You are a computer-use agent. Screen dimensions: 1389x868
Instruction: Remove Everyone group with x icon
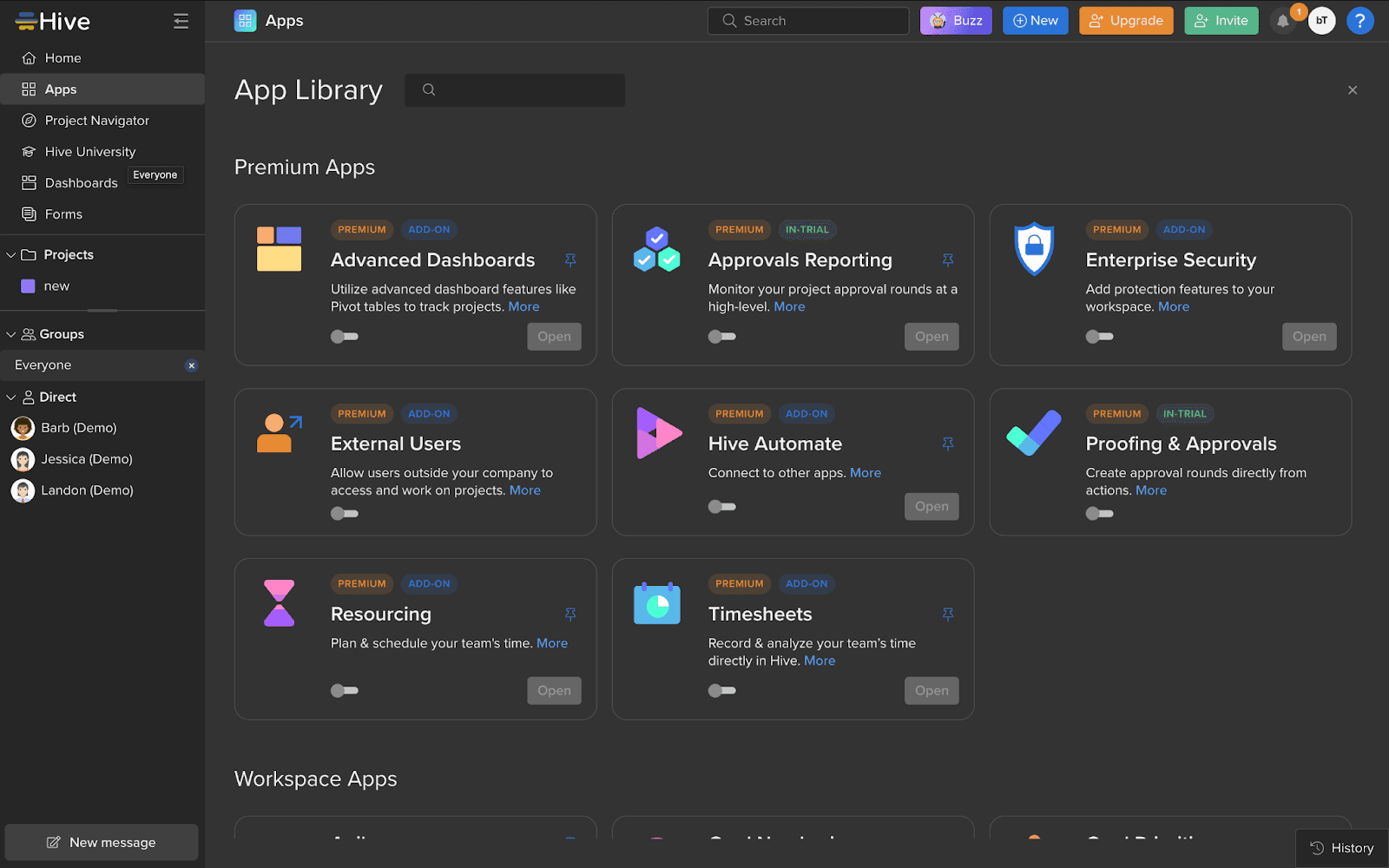192,365
